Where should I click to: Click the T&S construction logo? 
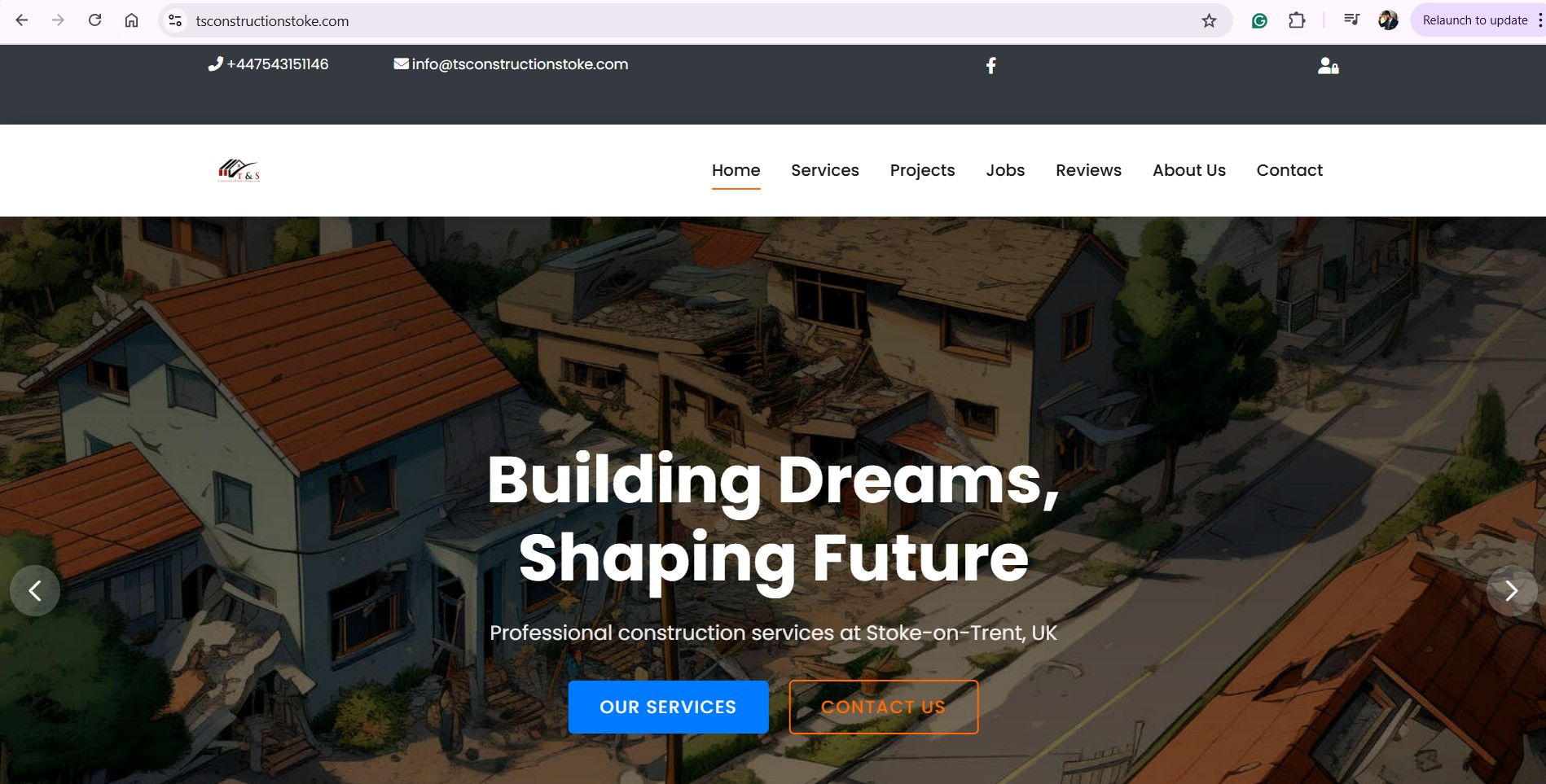pyautogui.click(x=239, y=170)
